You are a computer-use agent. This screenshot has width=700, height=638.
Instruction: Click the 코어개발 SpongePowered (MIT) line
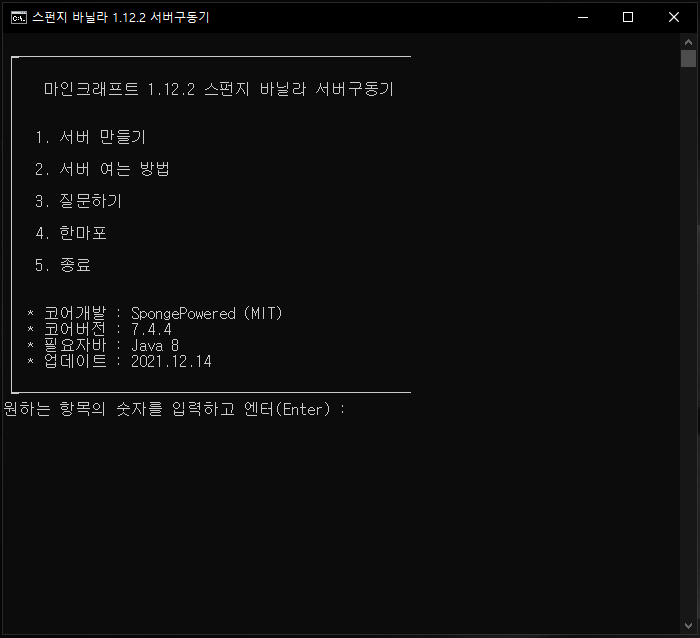coord(155,313)
